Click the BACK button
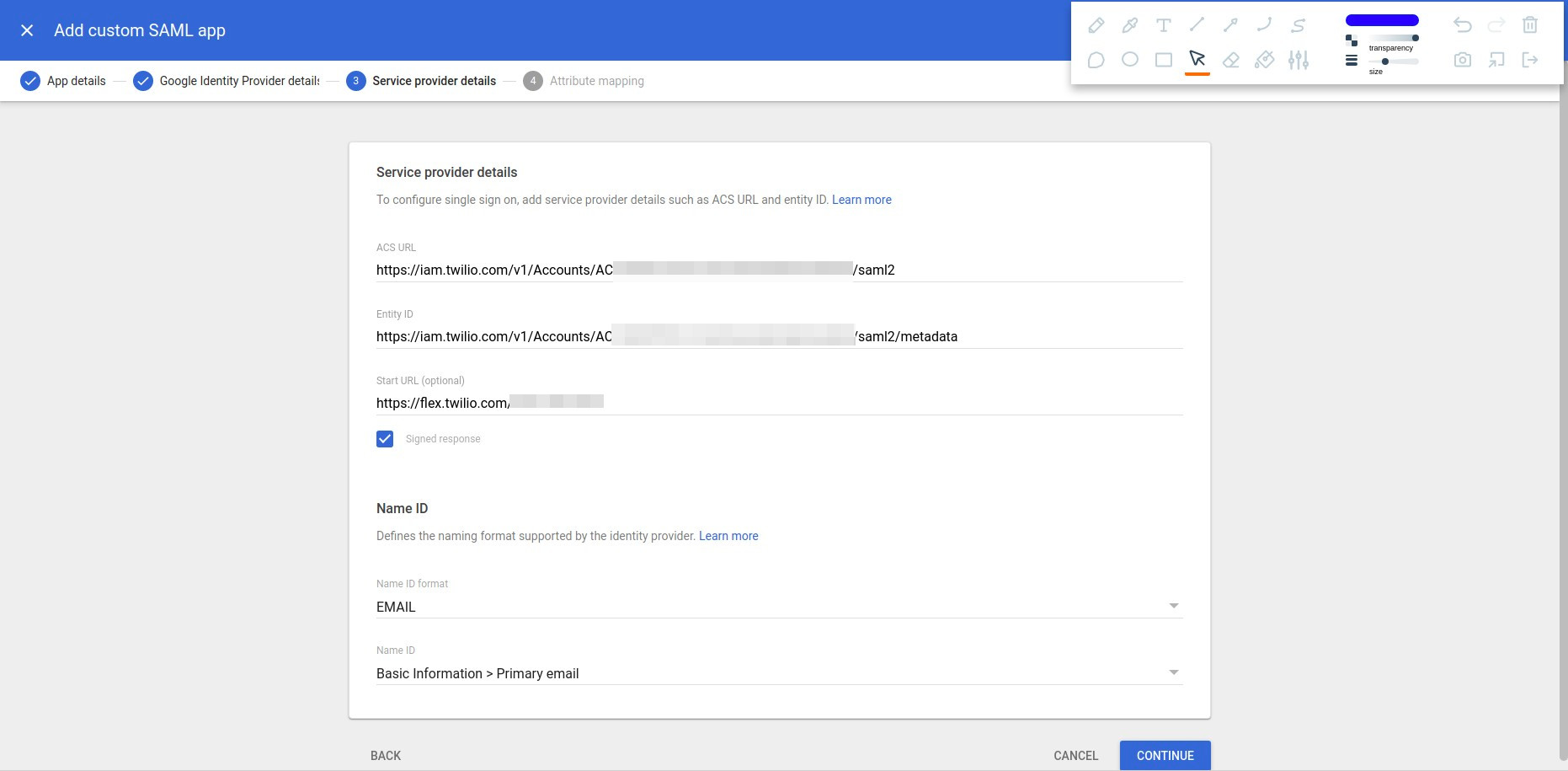Viewport: 1568px width, 771px height. 386,756
